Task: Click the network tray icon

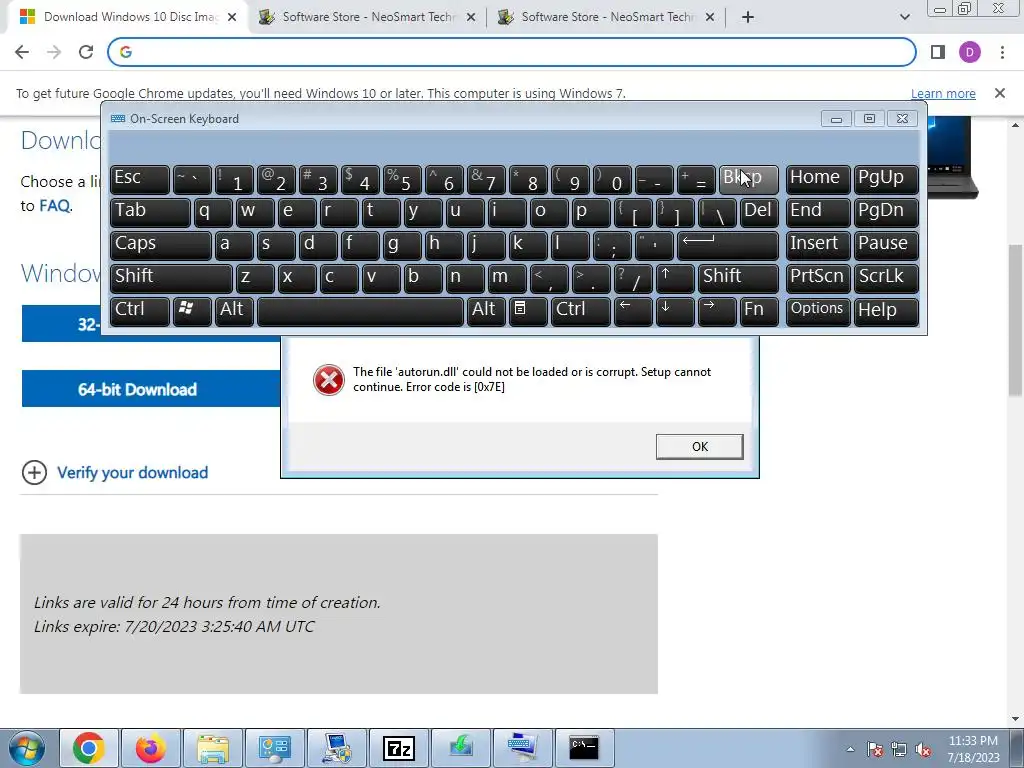Action: 899,749
